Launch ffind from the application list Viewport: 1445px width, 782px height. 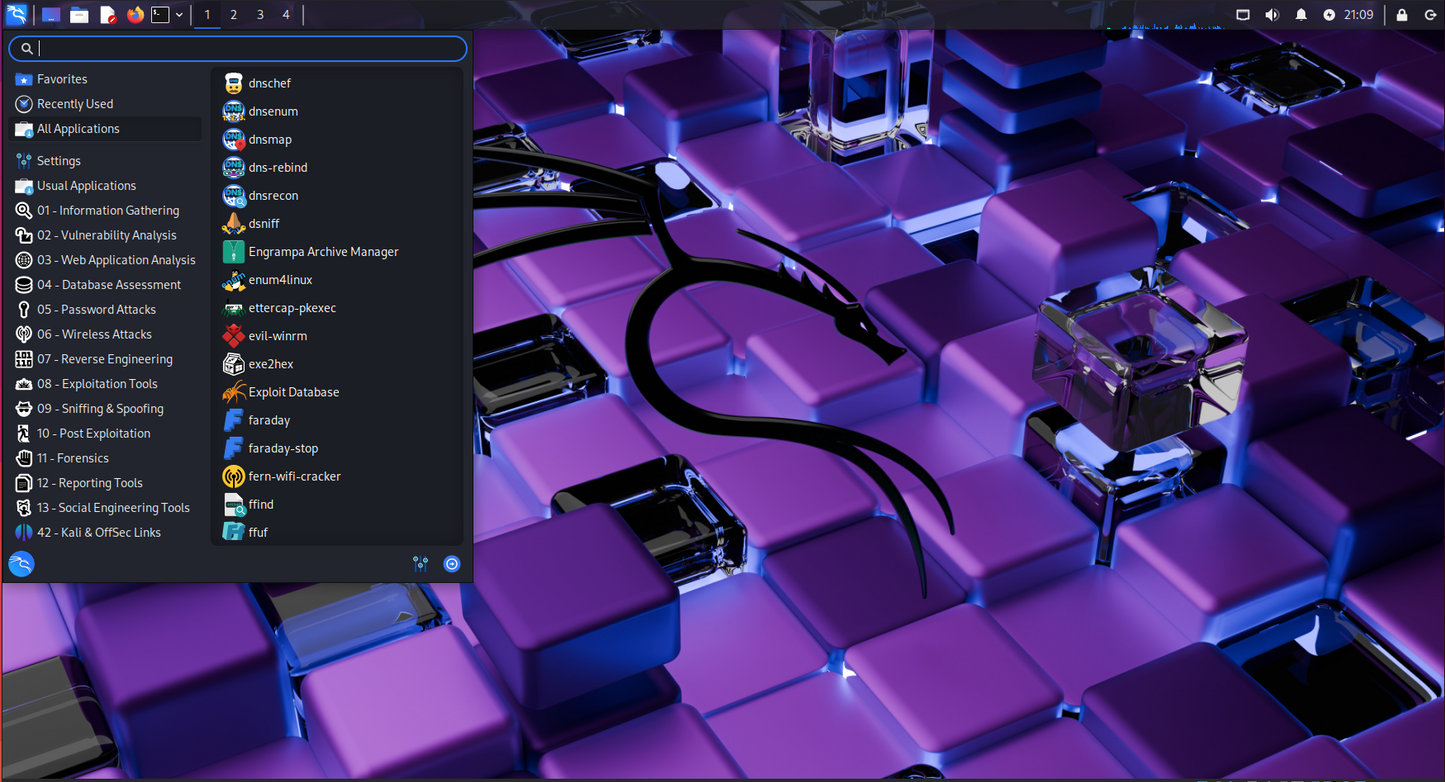[337, 504]
